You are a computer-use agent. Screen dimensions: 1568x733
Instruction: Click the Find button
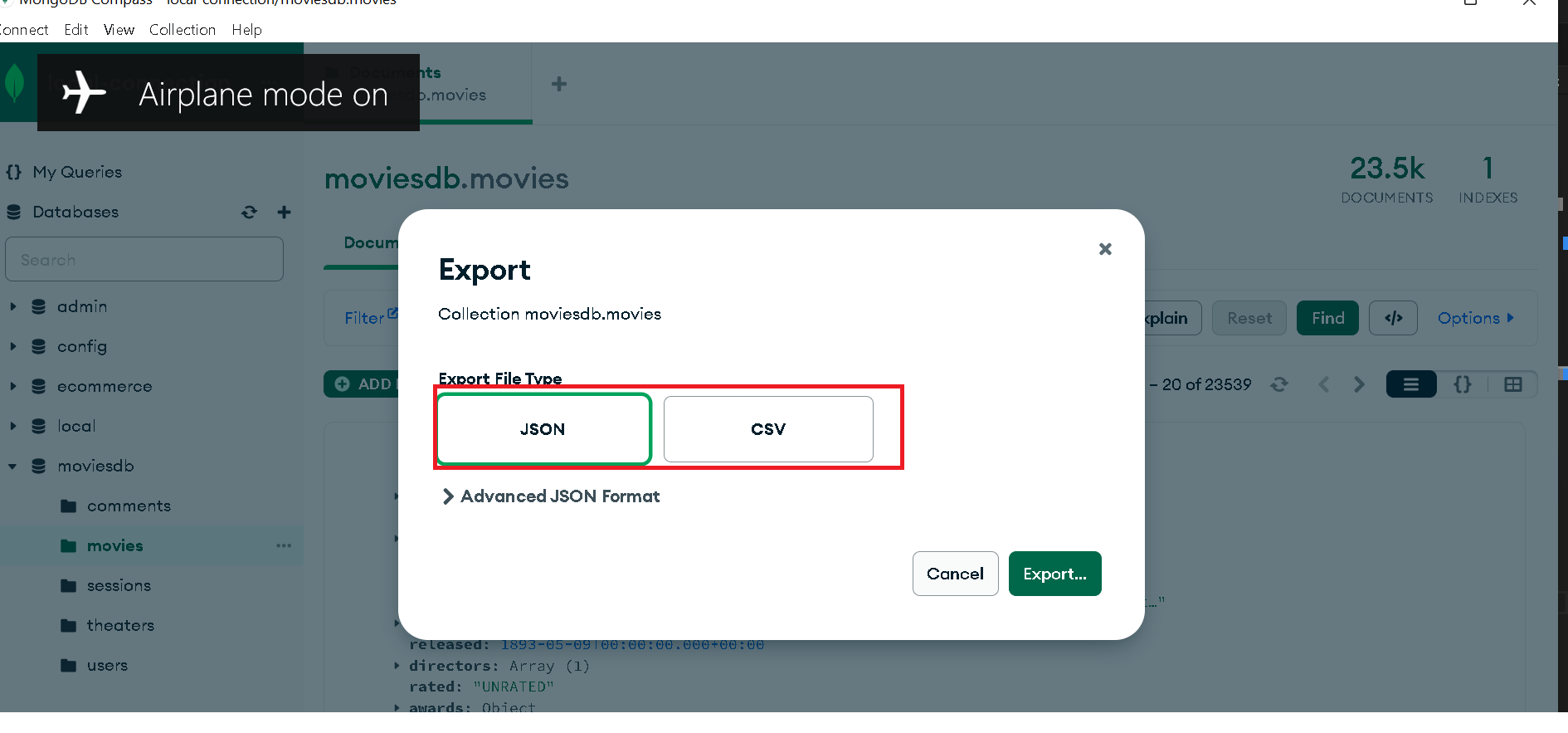click(x=1327, y=318)
